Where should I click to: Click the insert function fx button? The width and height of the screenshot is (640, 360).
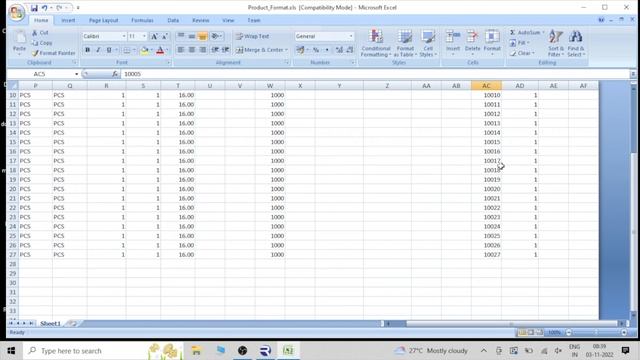point(115,74)
